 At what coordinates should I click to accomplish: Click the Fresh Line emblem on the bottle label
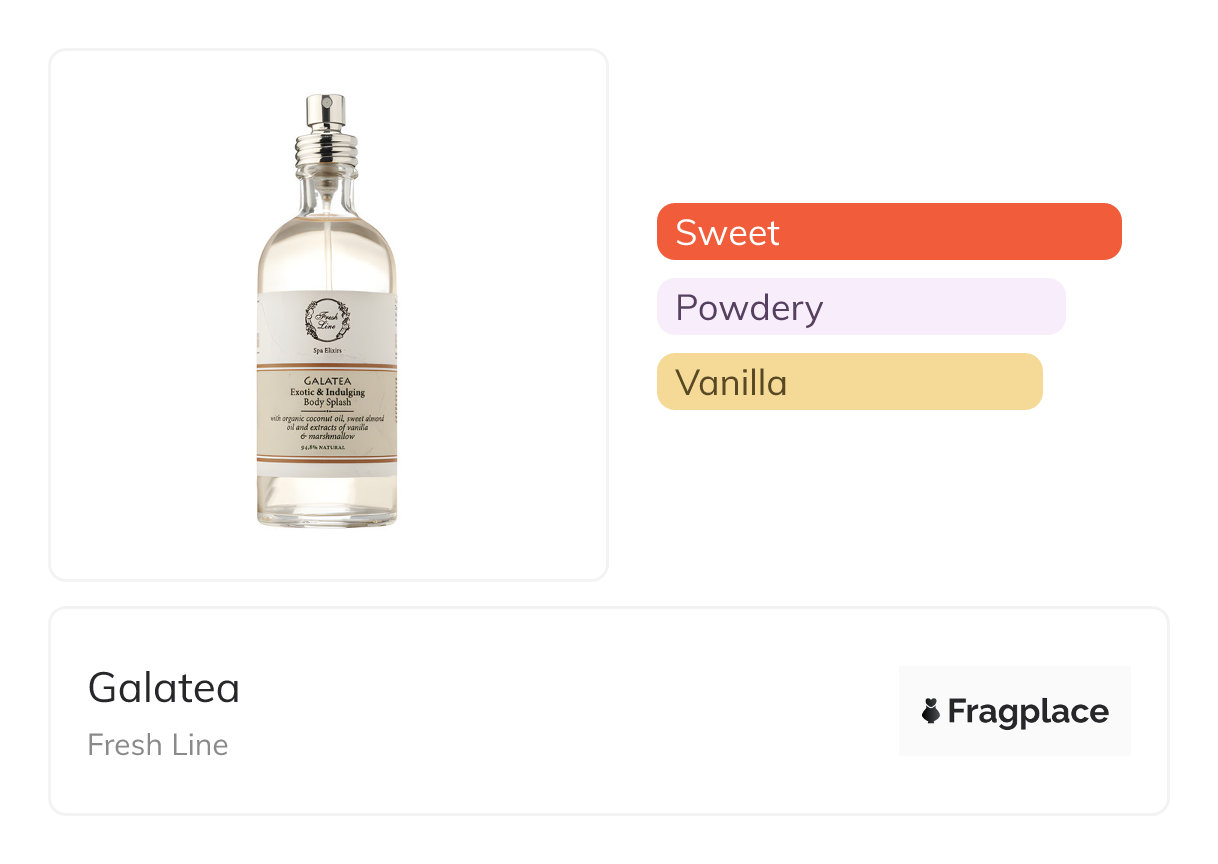(x=327, y=320)
